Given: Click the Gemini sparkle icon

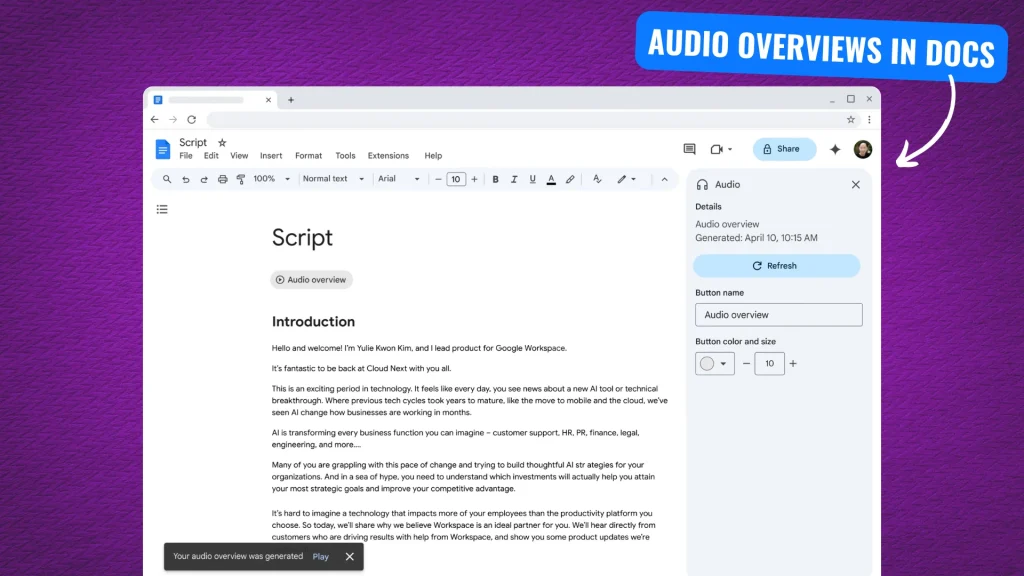Looking at the screenshot, I should coord(835,149).
